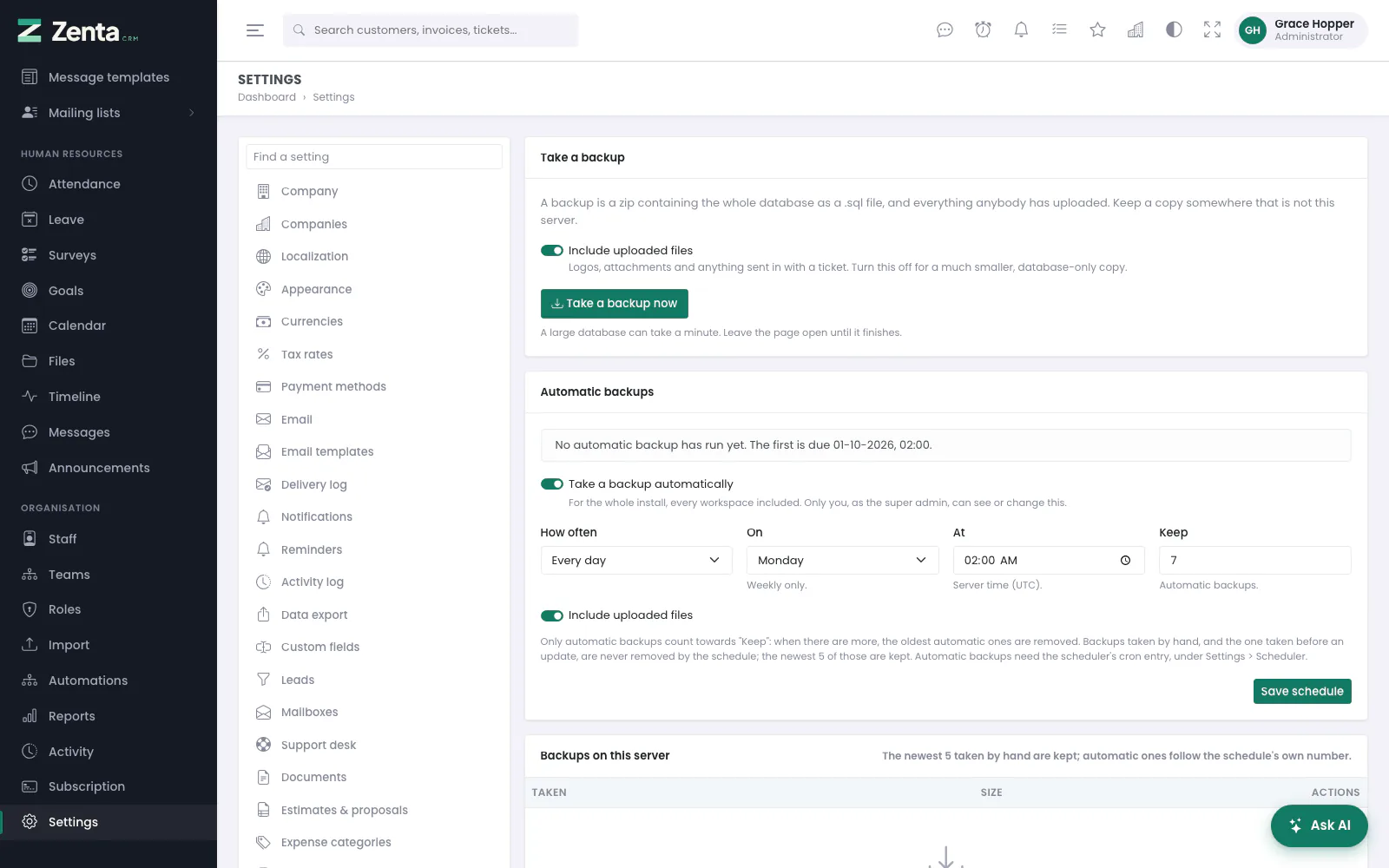Open the clock picker in the At field
The height and width of the screenshot is (868, 1389).
click(x=1125, y=561)
